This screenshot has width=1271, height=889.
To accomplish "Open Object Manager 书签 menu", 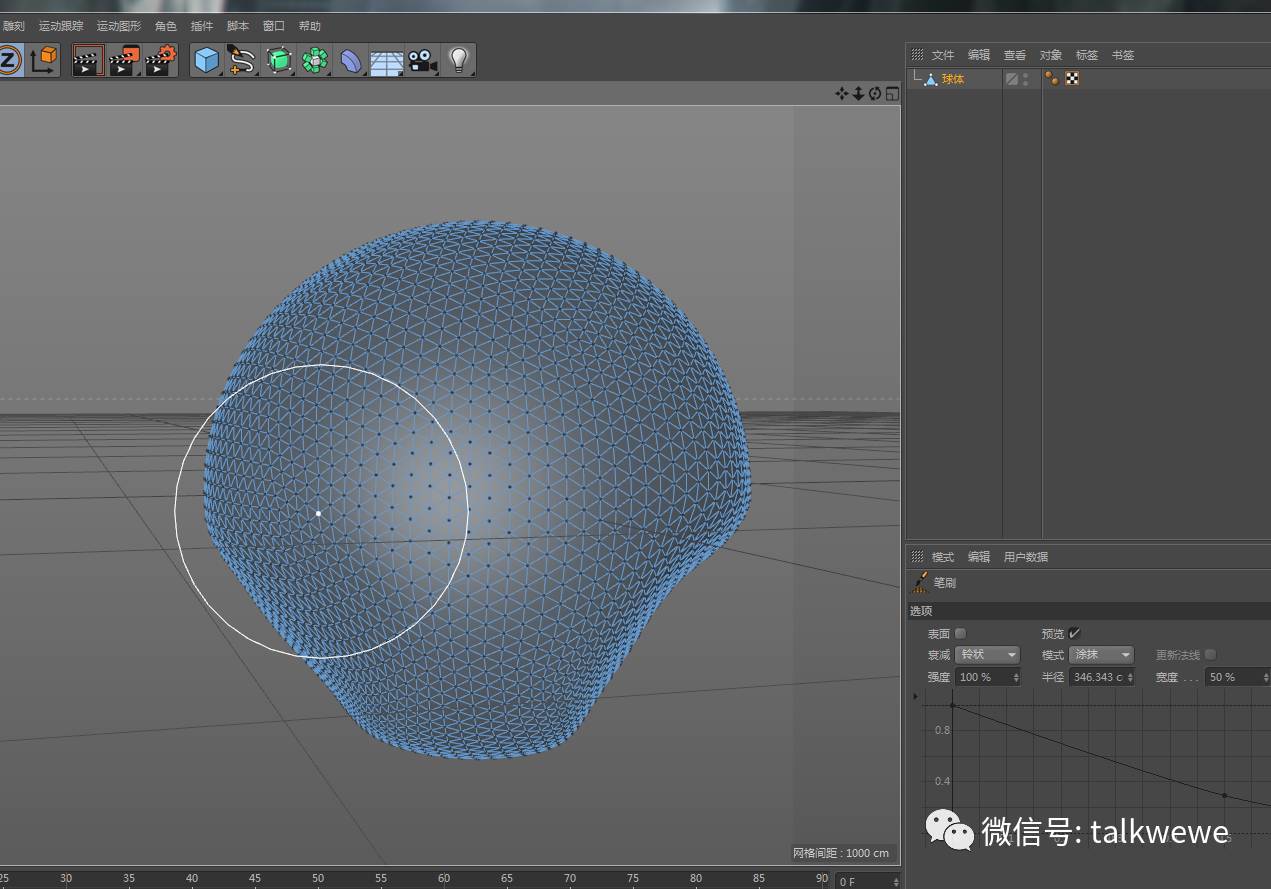I will coord(1123,55).
